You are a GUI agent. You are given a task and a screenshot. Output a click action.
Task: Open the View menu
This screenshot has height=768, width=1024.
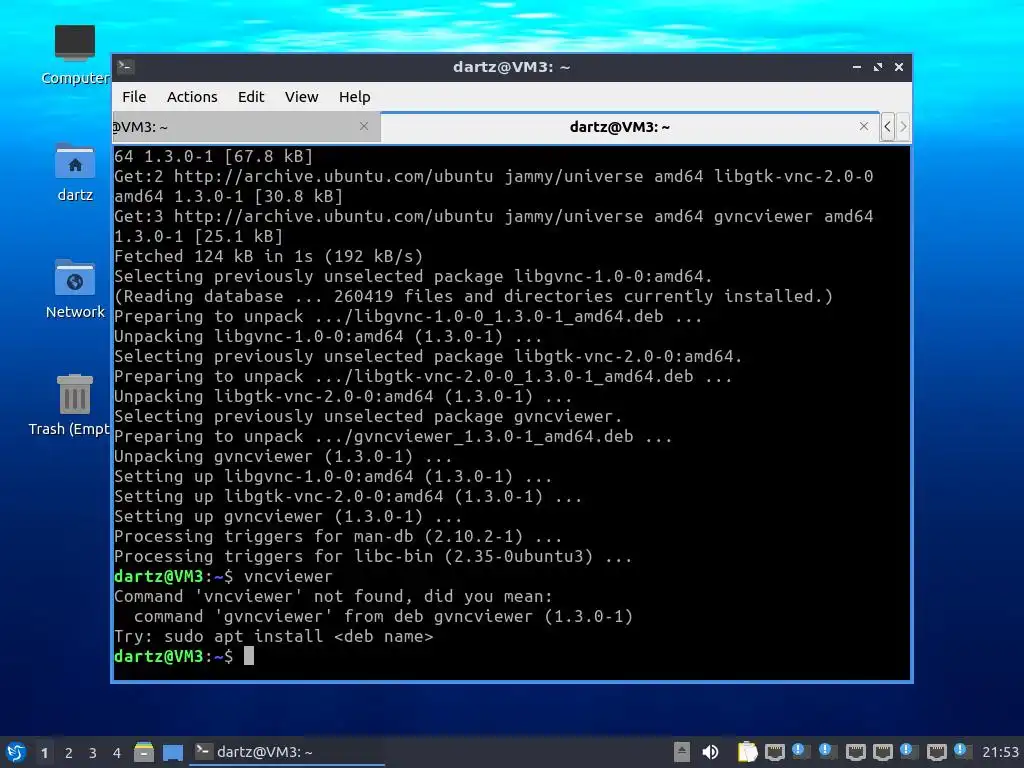301,97
